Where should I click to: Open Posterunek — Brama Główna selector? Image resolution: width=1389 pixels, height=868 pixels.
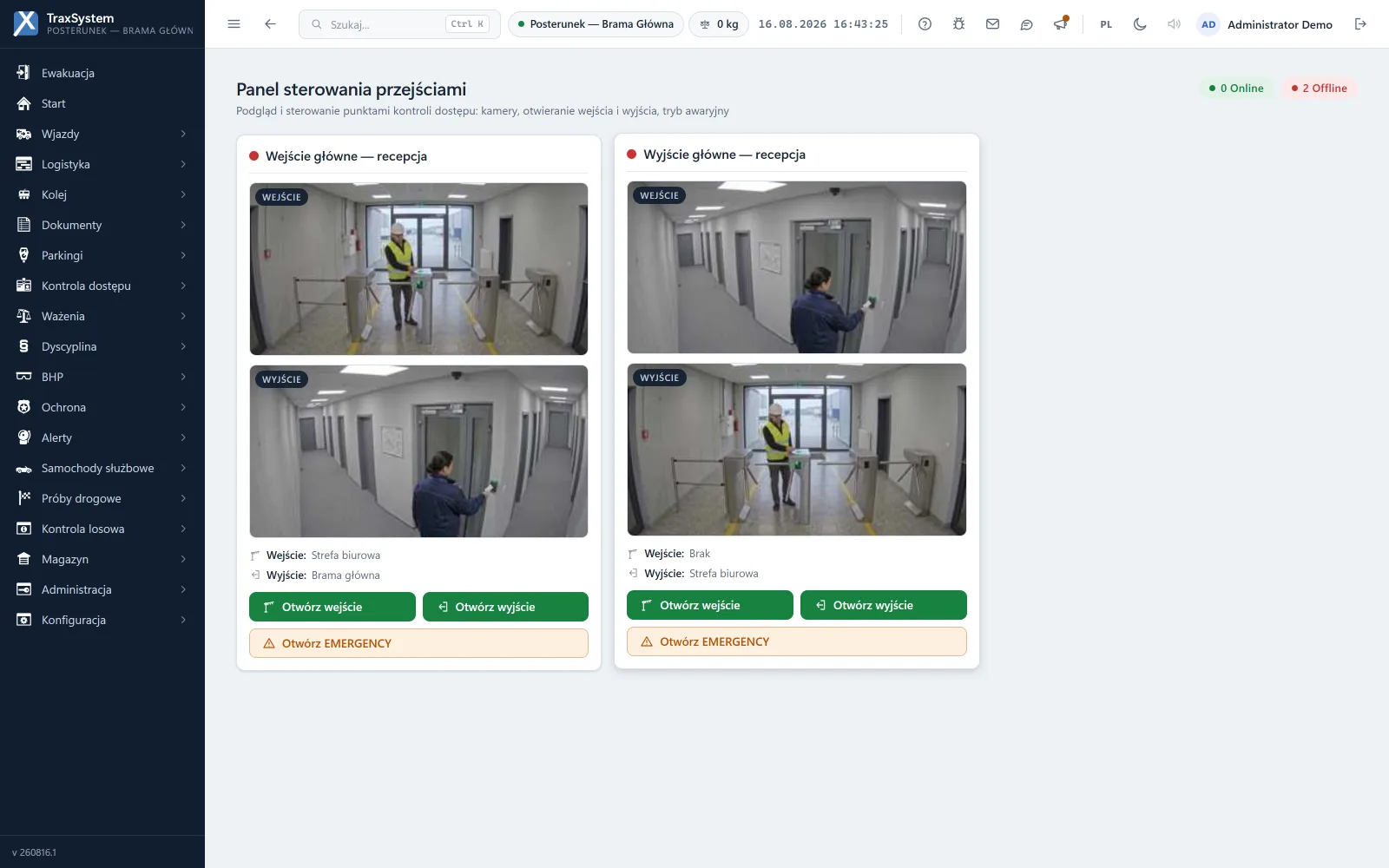click(596, 24)
